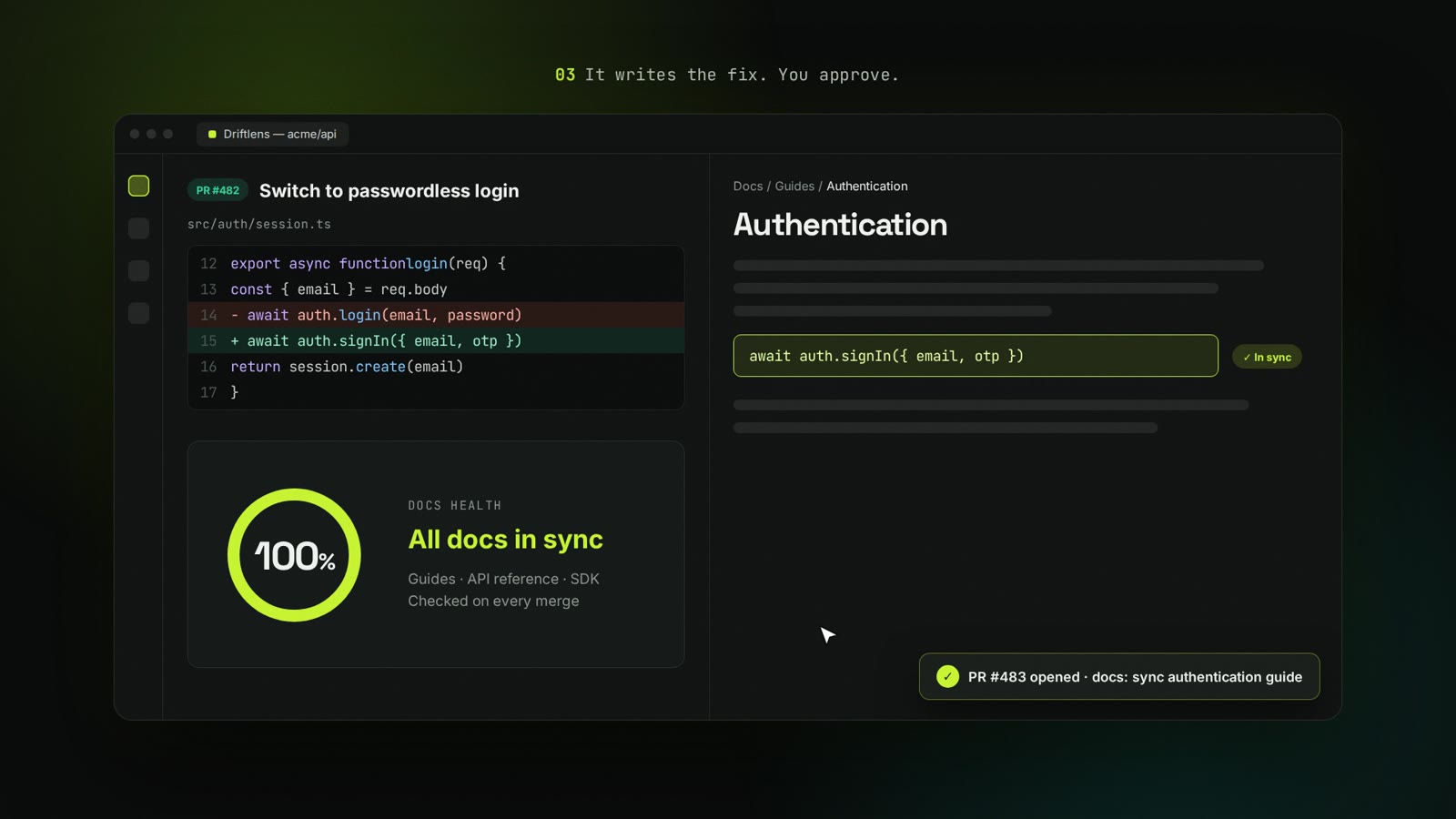Image resolution: width=1456 pixels, height=819 pixels.
Task: Select added diff line 15 with auth.signIn
Action: [x=436, y=340]
